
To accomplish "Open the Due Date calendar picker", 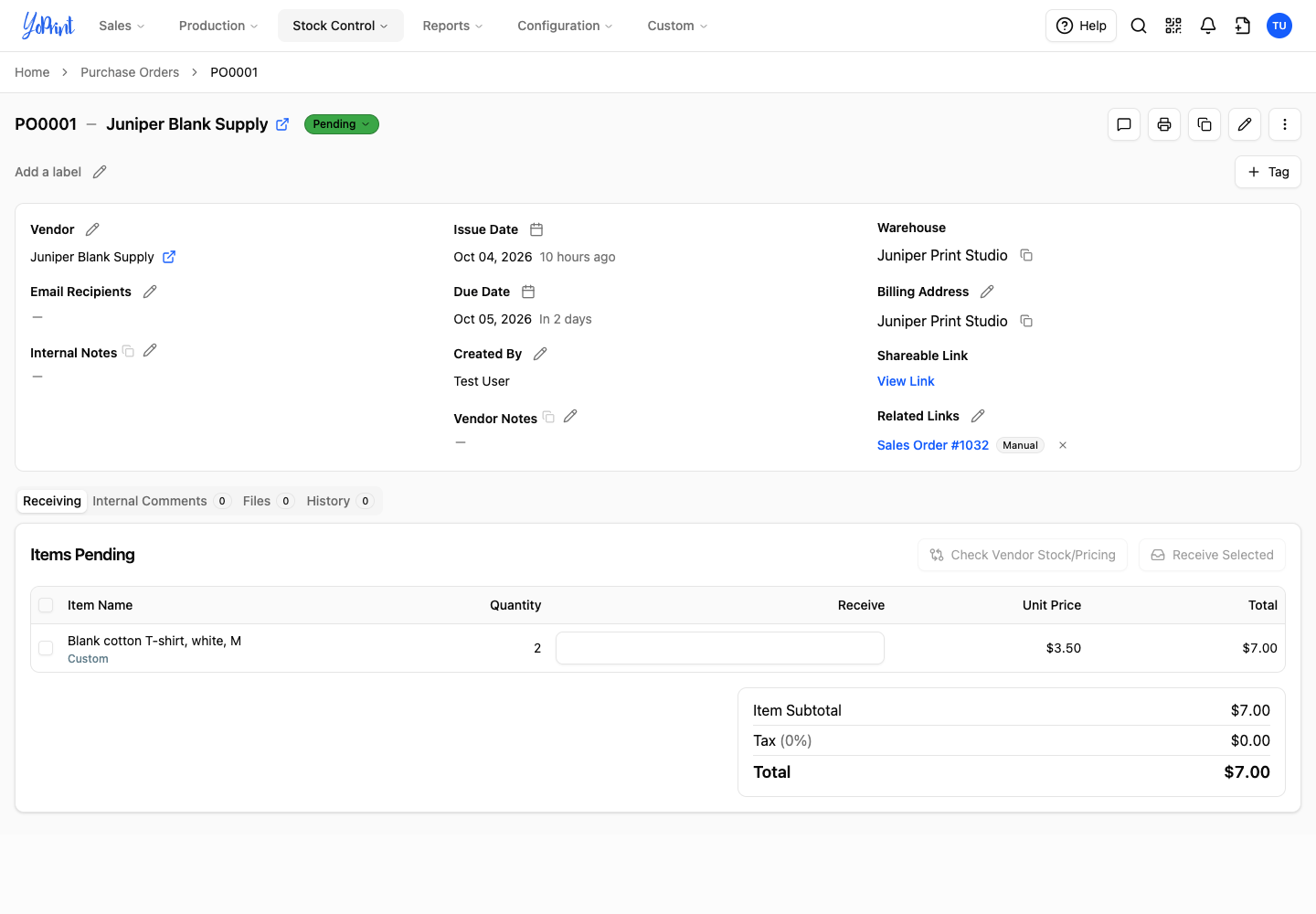I will coord(528,292).
